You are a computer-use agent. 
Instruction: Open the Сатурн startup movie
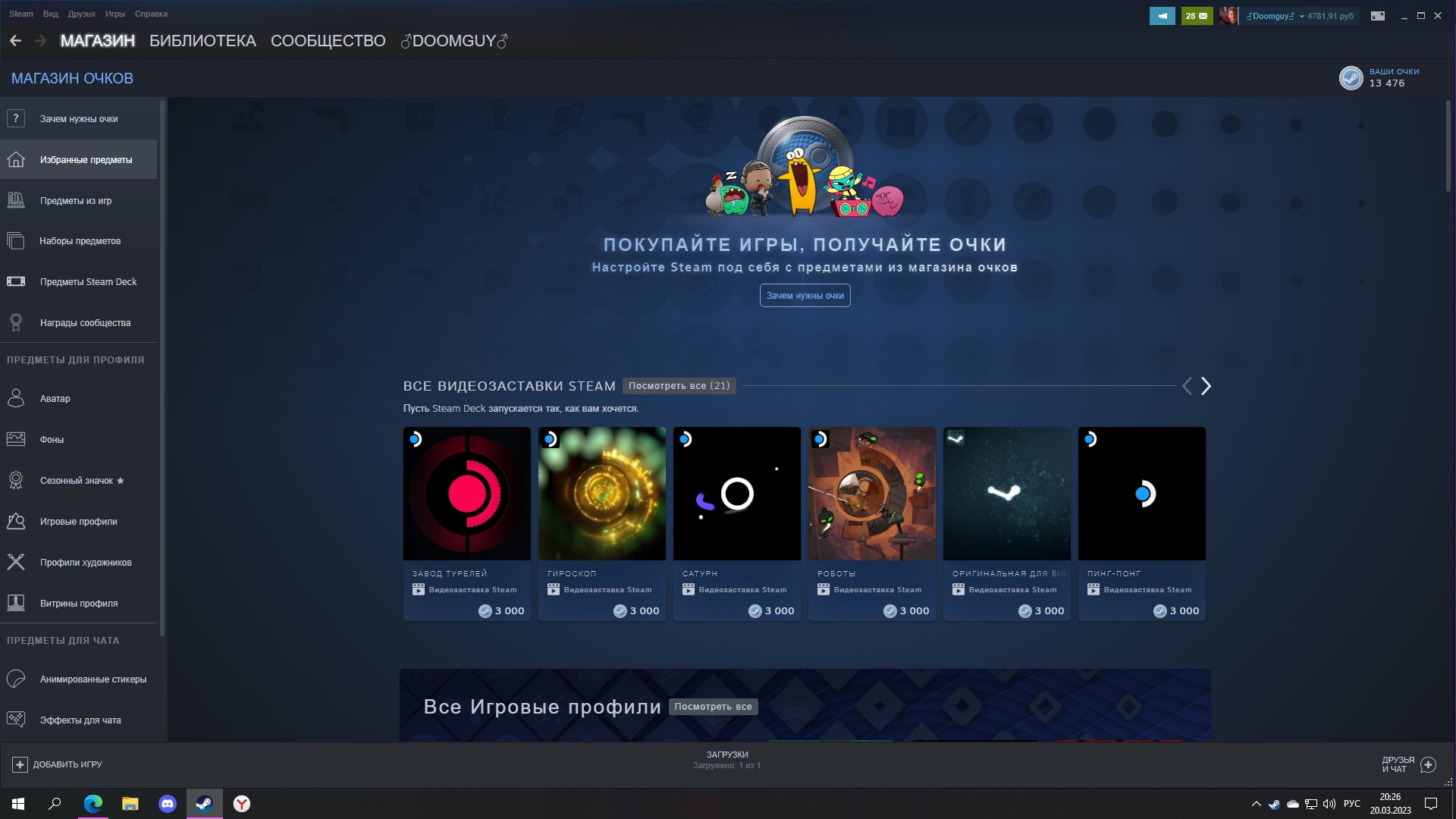[x=736, y=523]
